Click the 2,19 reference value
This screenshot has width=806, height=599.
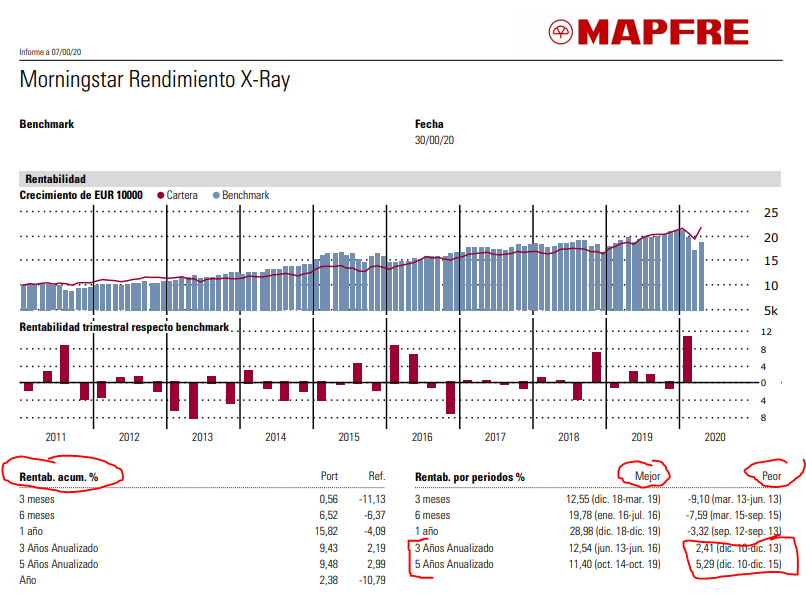tap(376, 548)
